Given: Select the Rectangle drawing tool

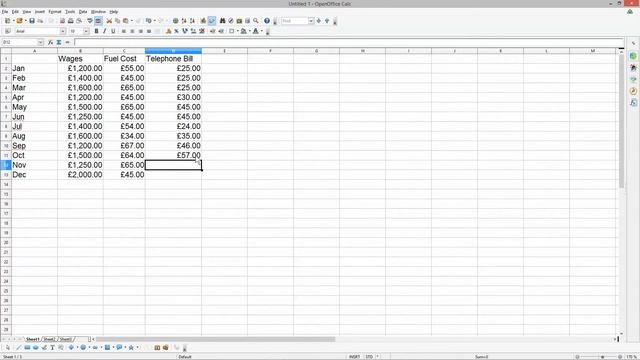Looking at the screenshot, I should point(27,348).
